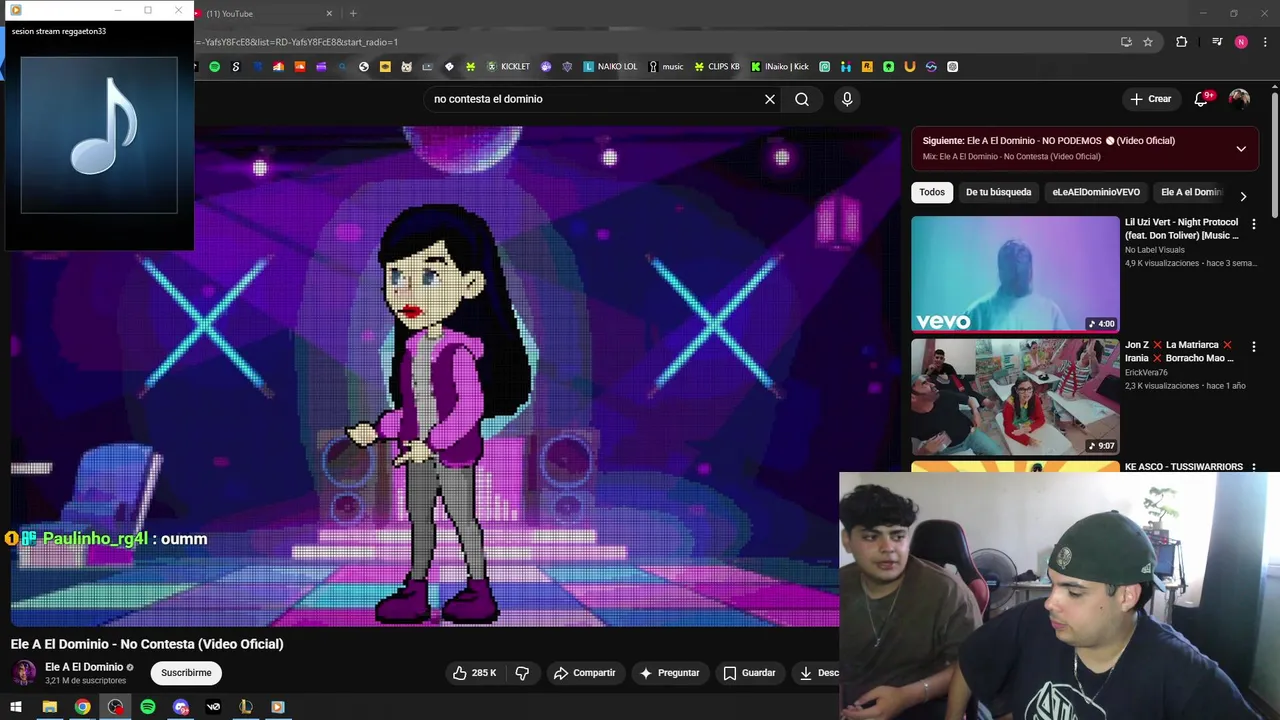This screenshot has height=720, width=1280.
Task: Clear the YouTube search text
Action: 770,99
